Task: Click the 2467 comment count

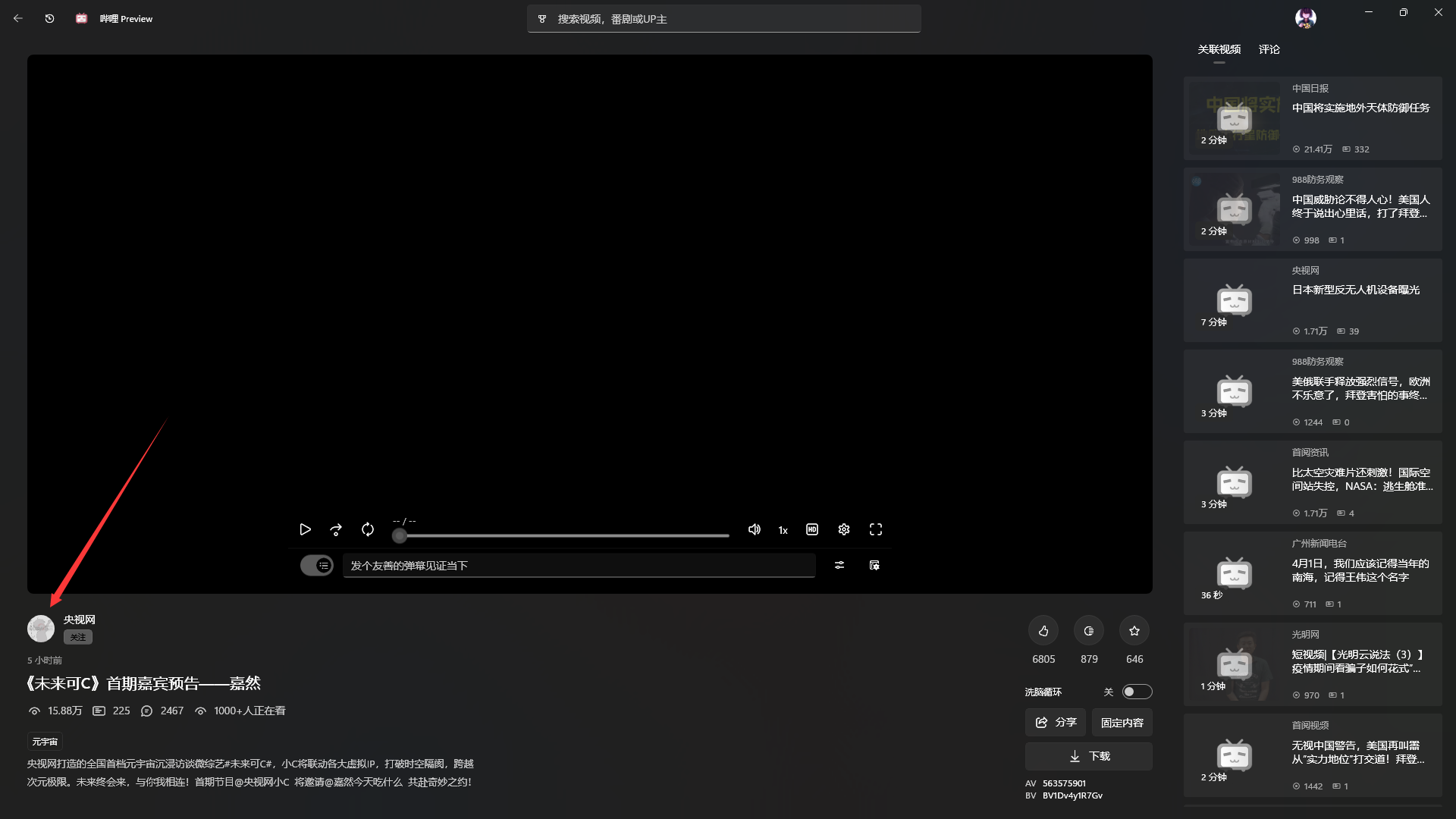Action: tap(172, 711)
